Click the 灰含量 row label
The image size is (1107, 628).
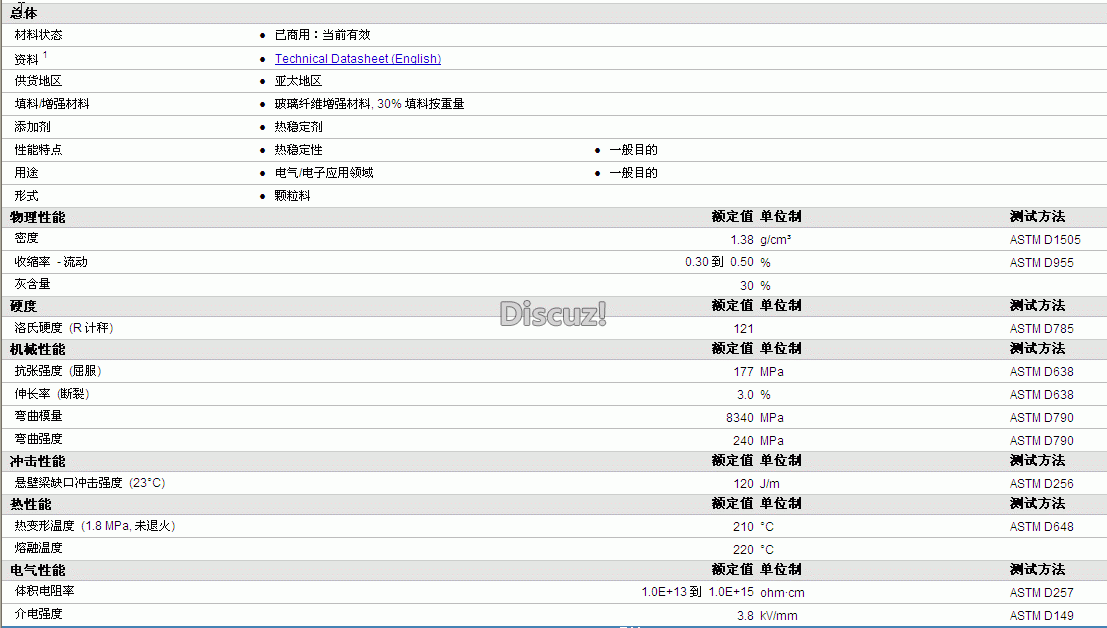click(x=32, y=284)
